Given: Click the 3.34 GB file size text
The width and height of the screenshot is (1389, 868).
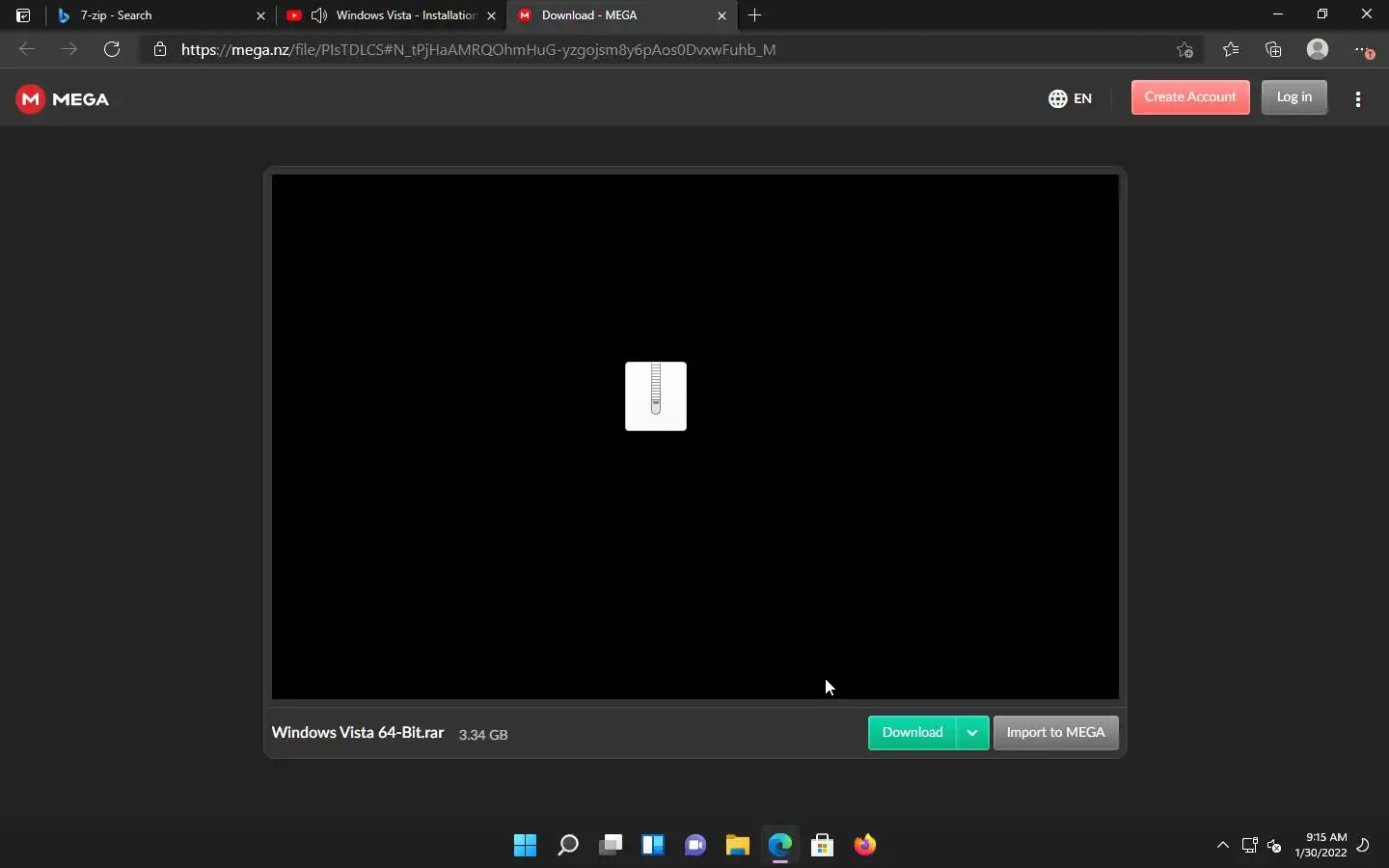Looking at the screenshot, I should [x=483, y=735].
